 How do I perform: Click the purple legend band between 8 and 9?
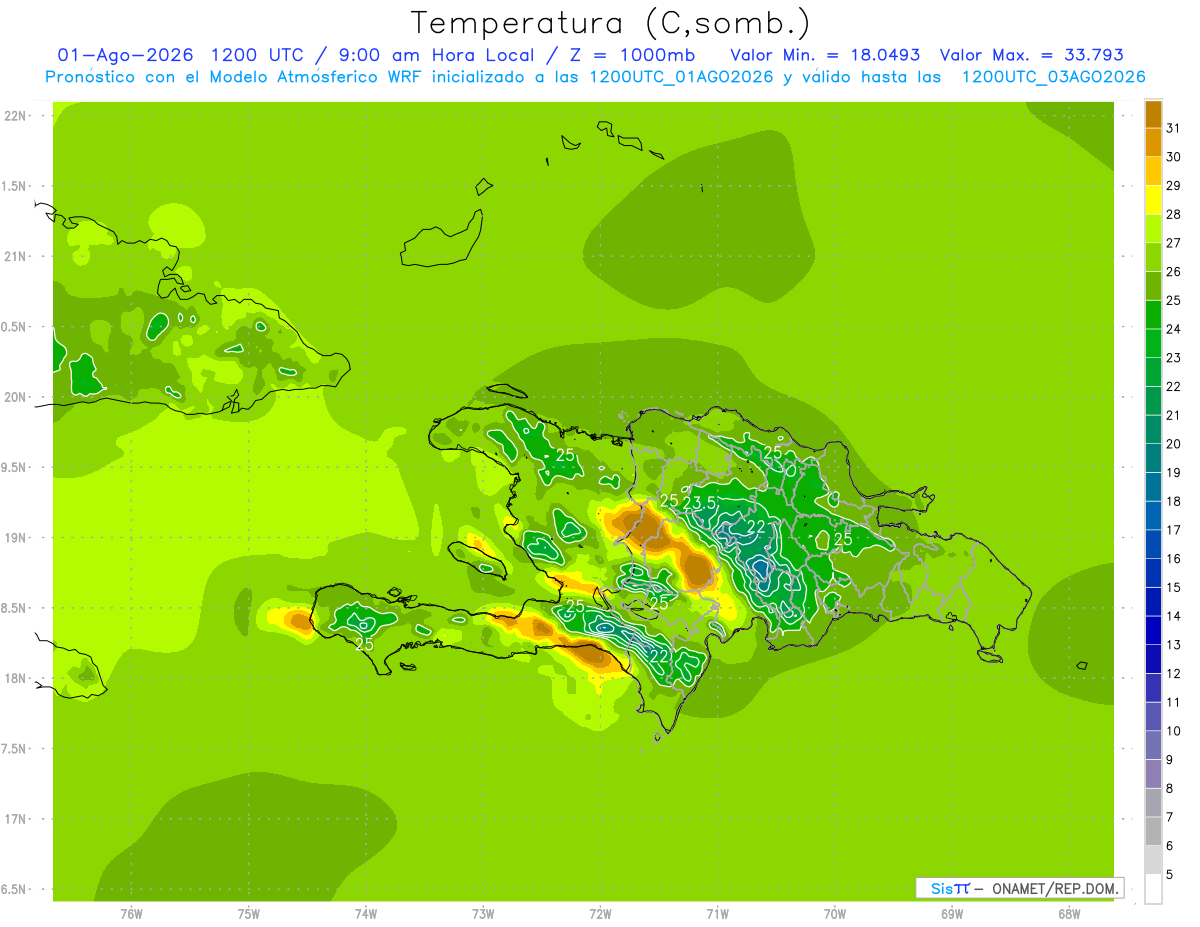[1153, 774]
